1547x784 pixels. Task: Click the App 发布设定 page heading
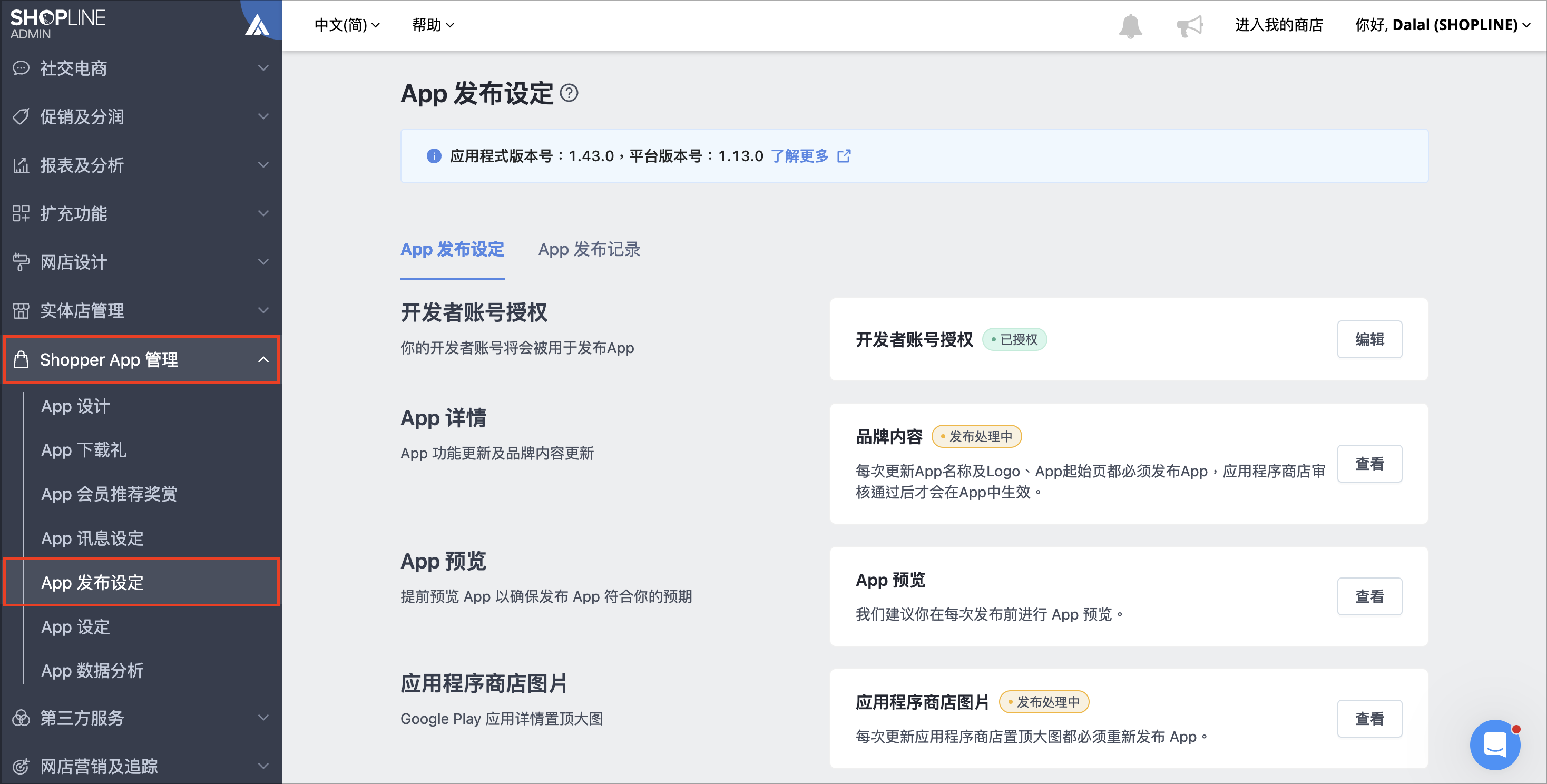(x=477, y=94)
